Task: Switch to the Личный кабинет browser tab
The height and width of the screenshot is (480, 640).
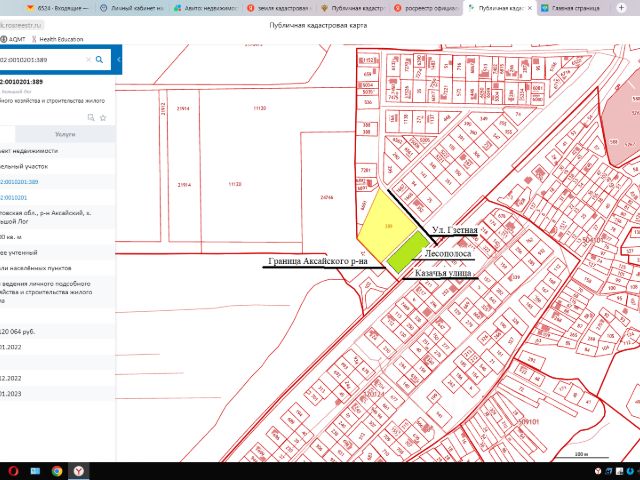Action: coord(132,7)
